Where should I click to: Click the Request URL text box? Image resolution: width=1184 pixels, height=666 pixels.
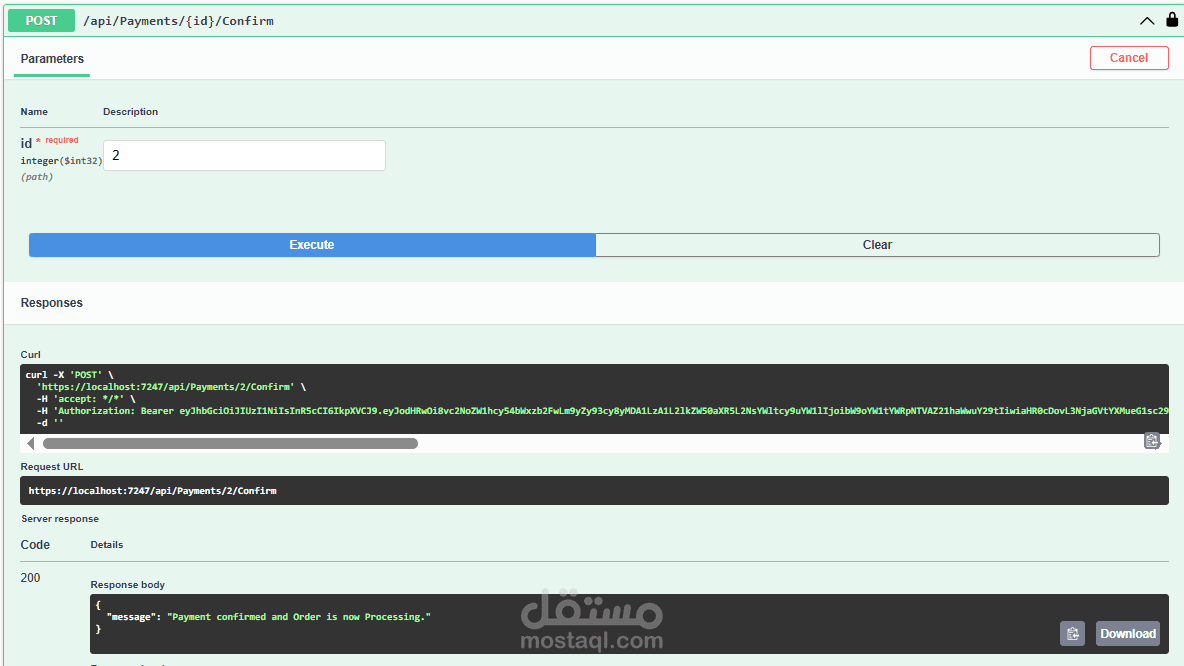pyautogui.click(x=594, y=491)
